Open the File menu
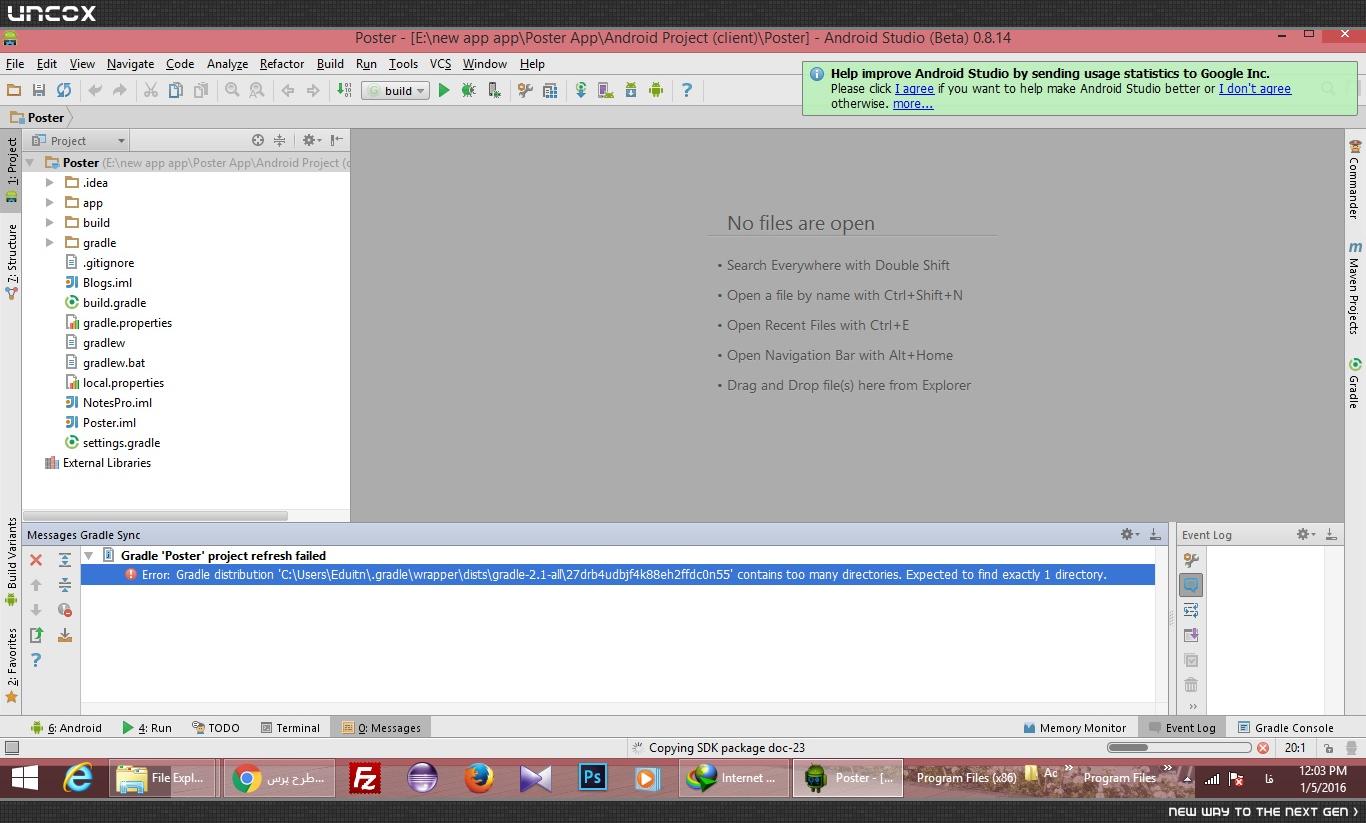Screen dimensions: 1366x823 click(15, 64)
